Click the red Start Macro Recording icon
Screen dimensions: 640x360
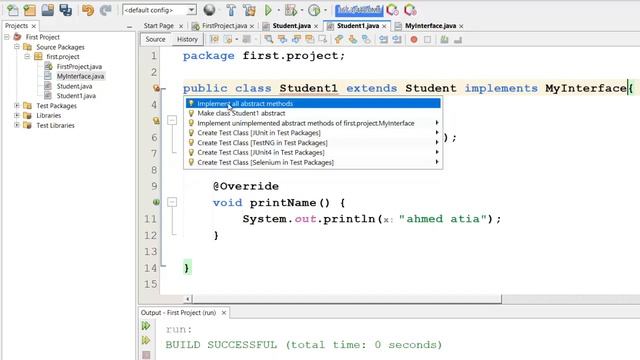tap(414, 39)
